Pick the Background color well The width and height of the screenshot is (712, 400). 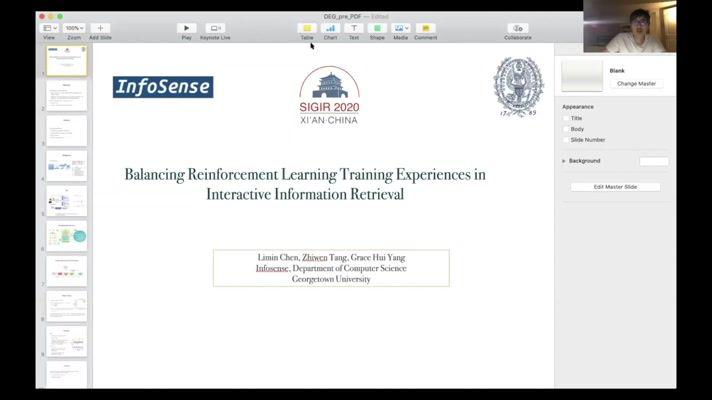(654, 161)
